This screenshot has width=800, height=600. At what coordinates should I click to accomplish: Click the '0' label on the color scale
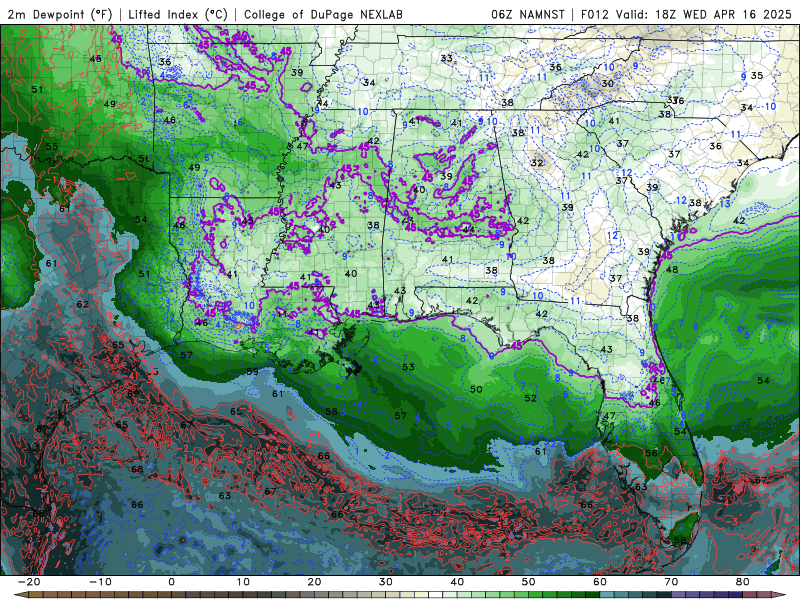(171, 582)
